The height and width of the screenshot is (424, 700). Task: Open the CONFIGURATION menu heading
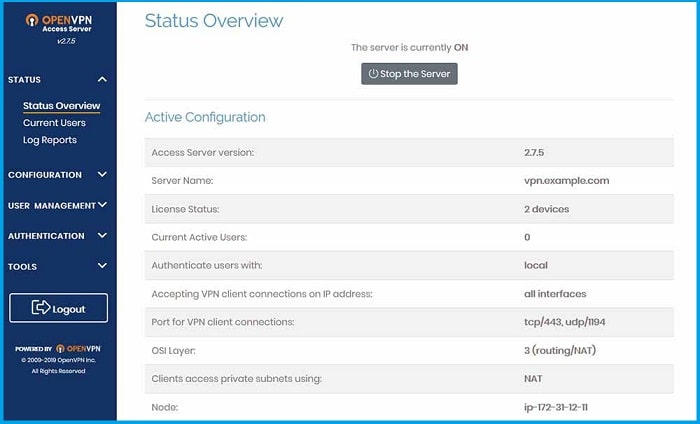pyautogui.click(x=45, y=175)
